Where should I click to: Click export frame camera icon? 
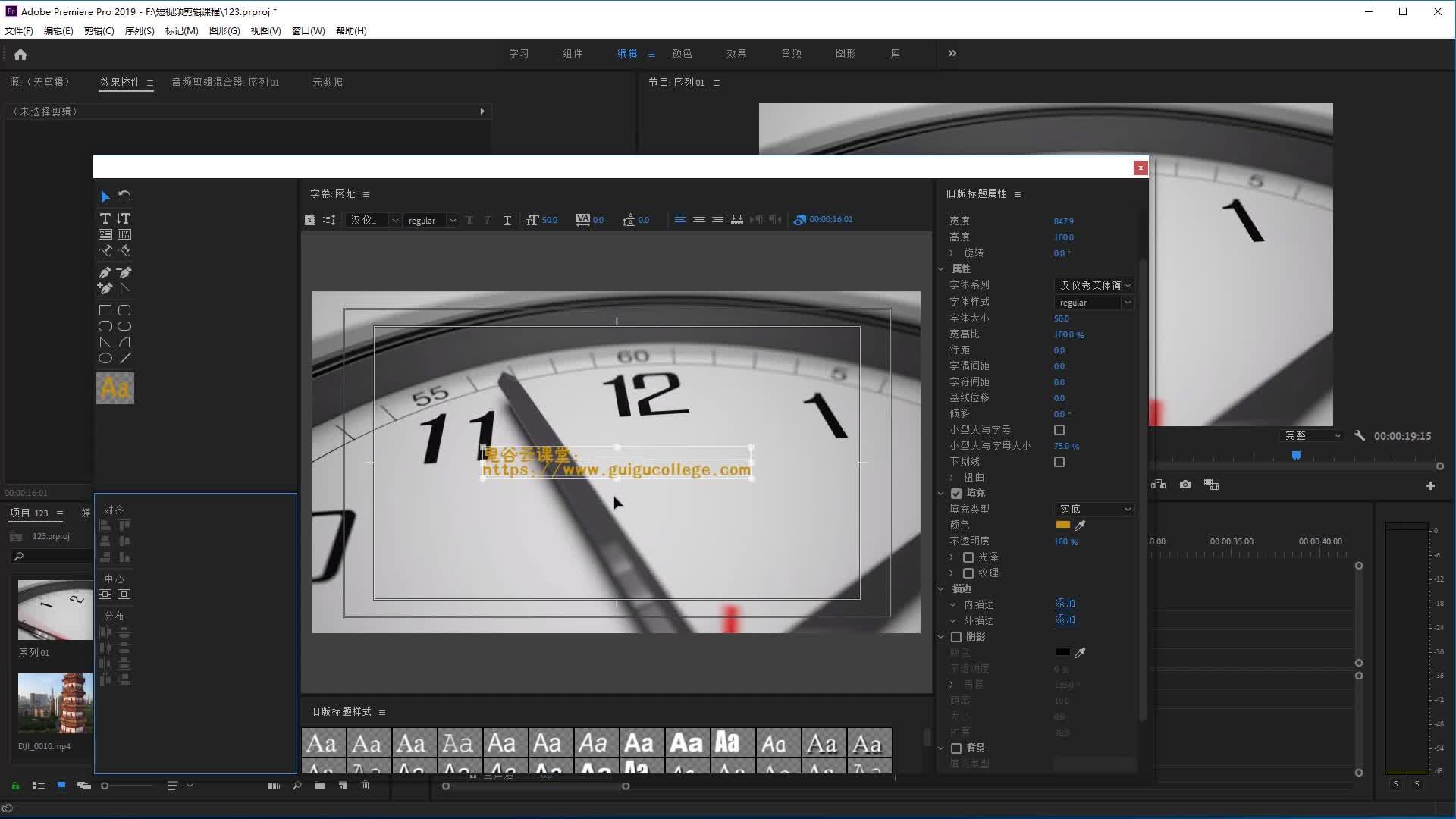(1185, 485)
